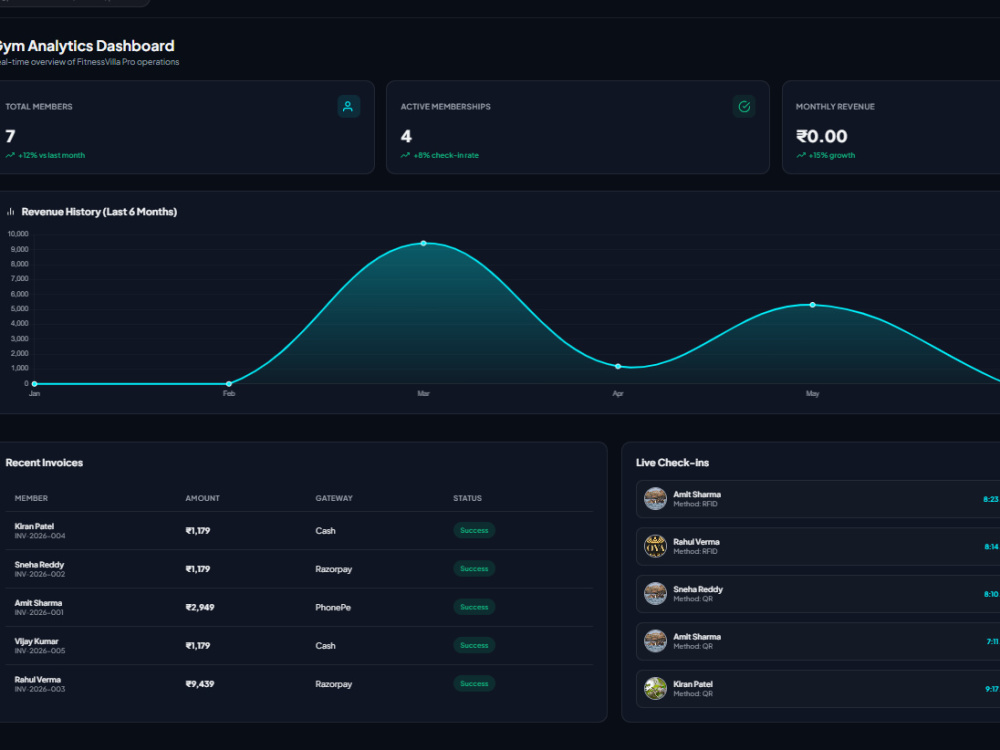Viewport: 1000px width, 750px height.
Task: Open Sneha Reddy's check-in avatar
Action: 655,594
